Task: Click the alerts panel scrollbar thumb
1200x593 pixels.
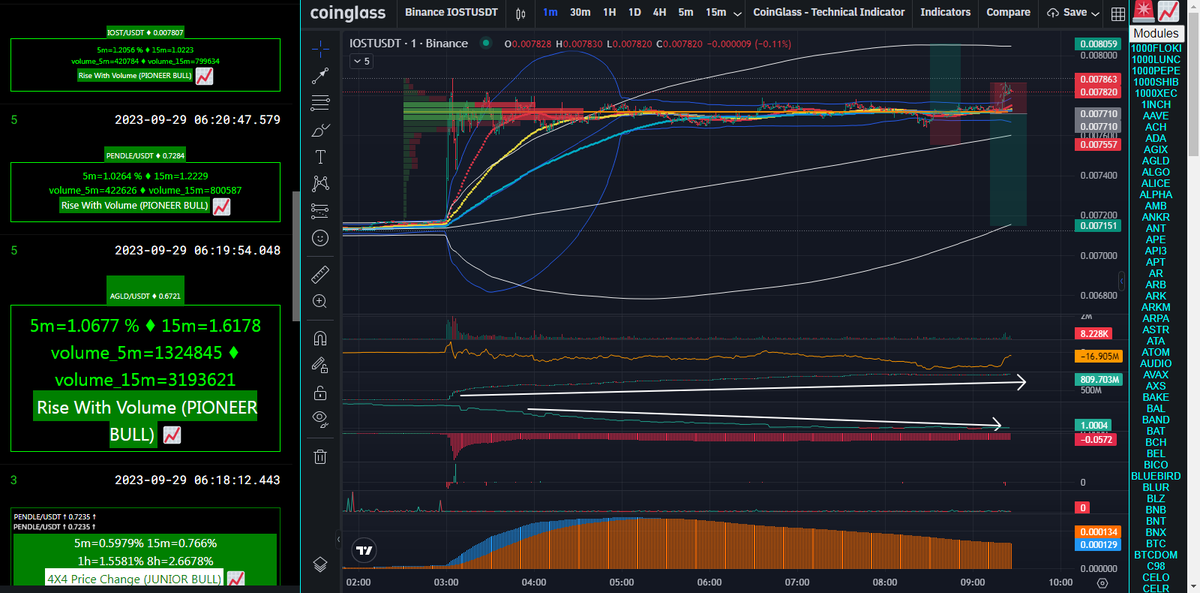Action: 294,256
